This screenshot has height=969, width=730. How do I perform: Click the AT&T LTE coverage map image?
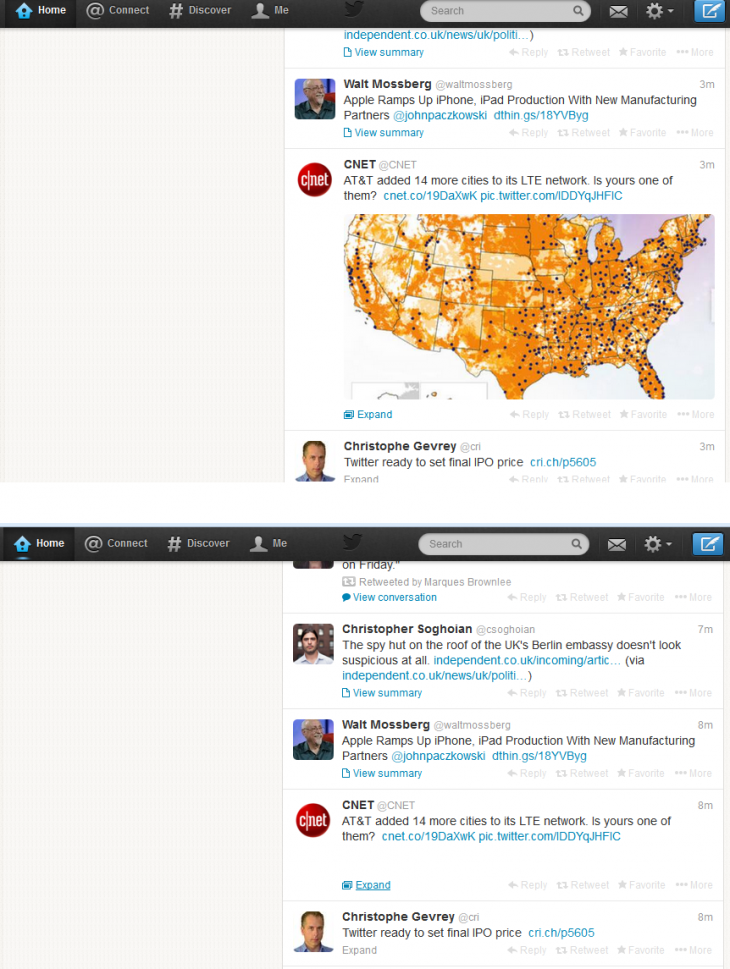pyautogui.click(x=529, y=306)
